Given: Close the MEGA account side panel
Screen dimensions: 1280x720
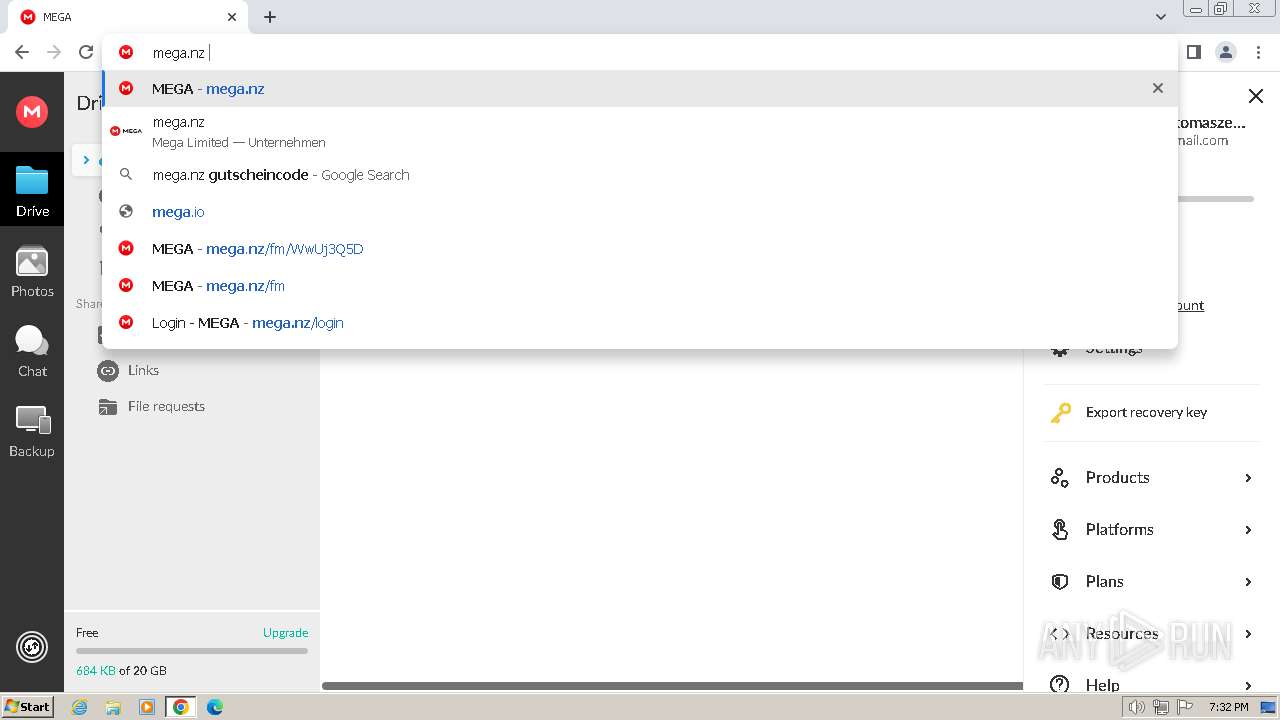Looking at the screenshot, I should tap(1256, 96).
